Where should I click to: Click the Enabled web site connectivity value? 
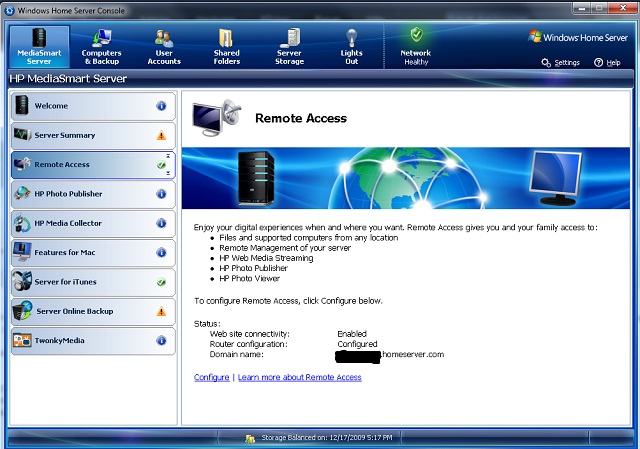[x=352, y=334]
